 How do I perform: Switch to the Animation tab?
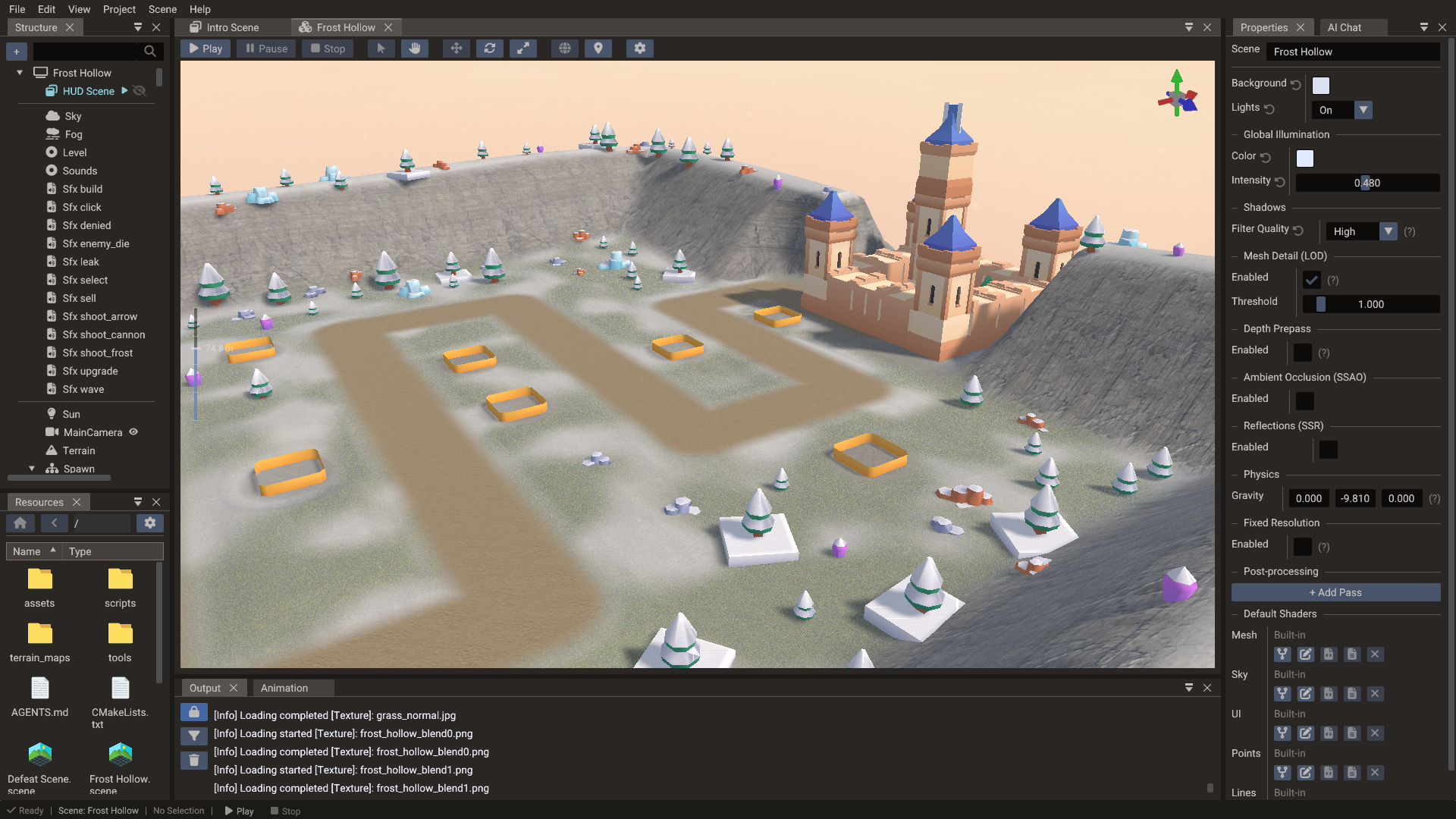(284, 688)
